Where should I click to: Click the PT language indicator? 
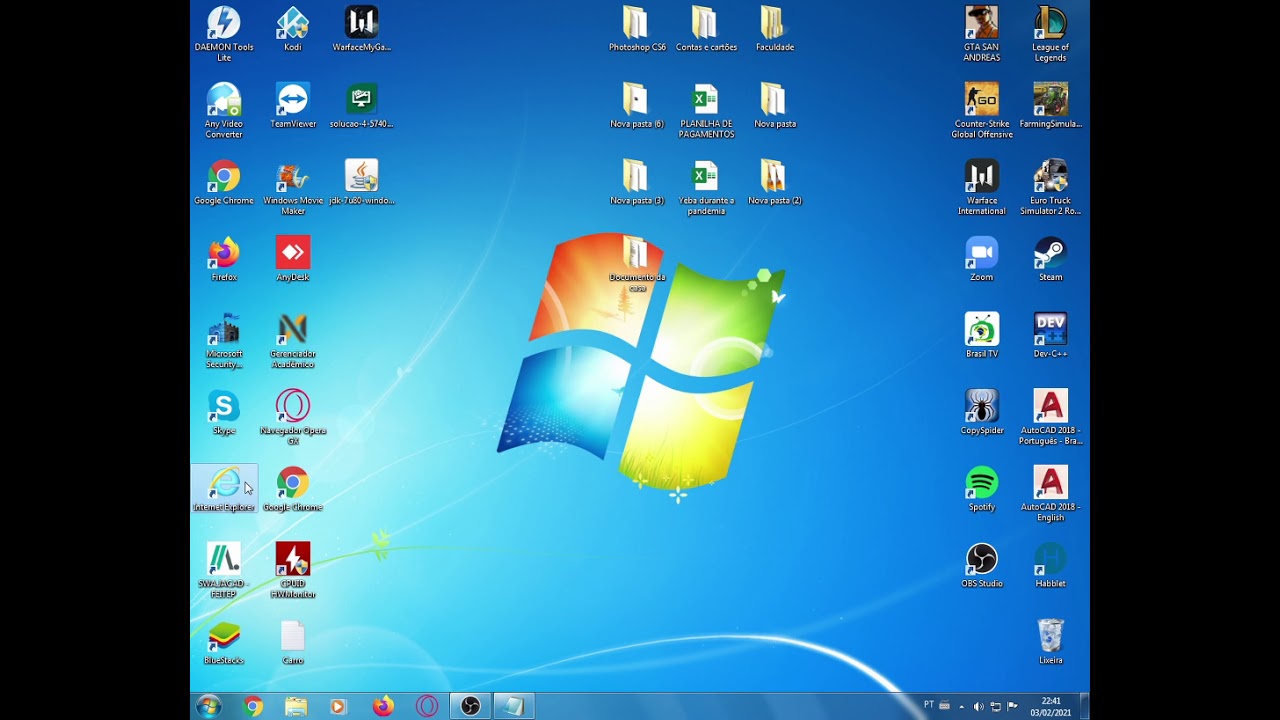[x=929, y=705]
